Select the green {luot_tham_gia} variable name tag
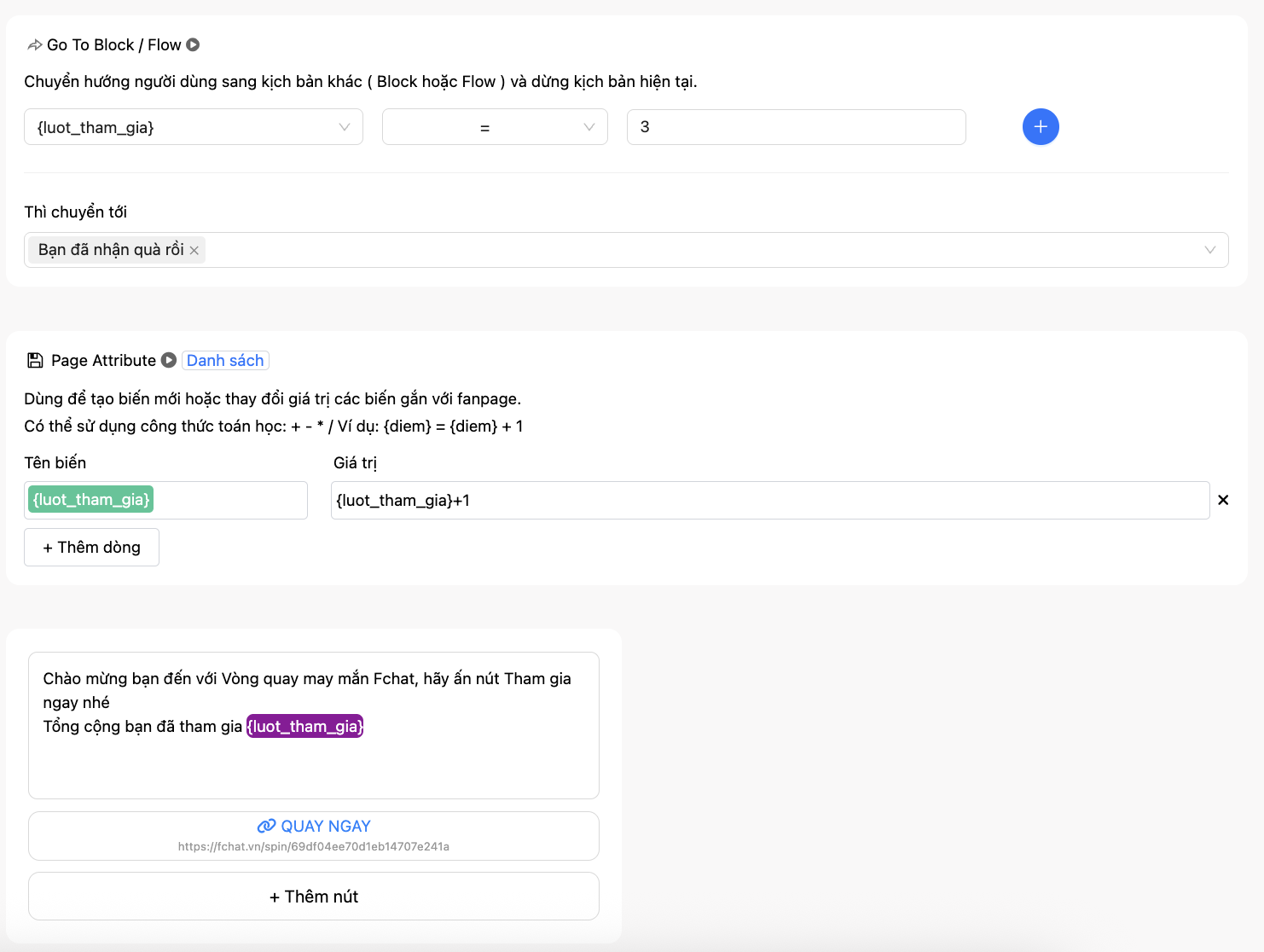This screenshot has height=952, width=1264. click(x=90, y=500)
